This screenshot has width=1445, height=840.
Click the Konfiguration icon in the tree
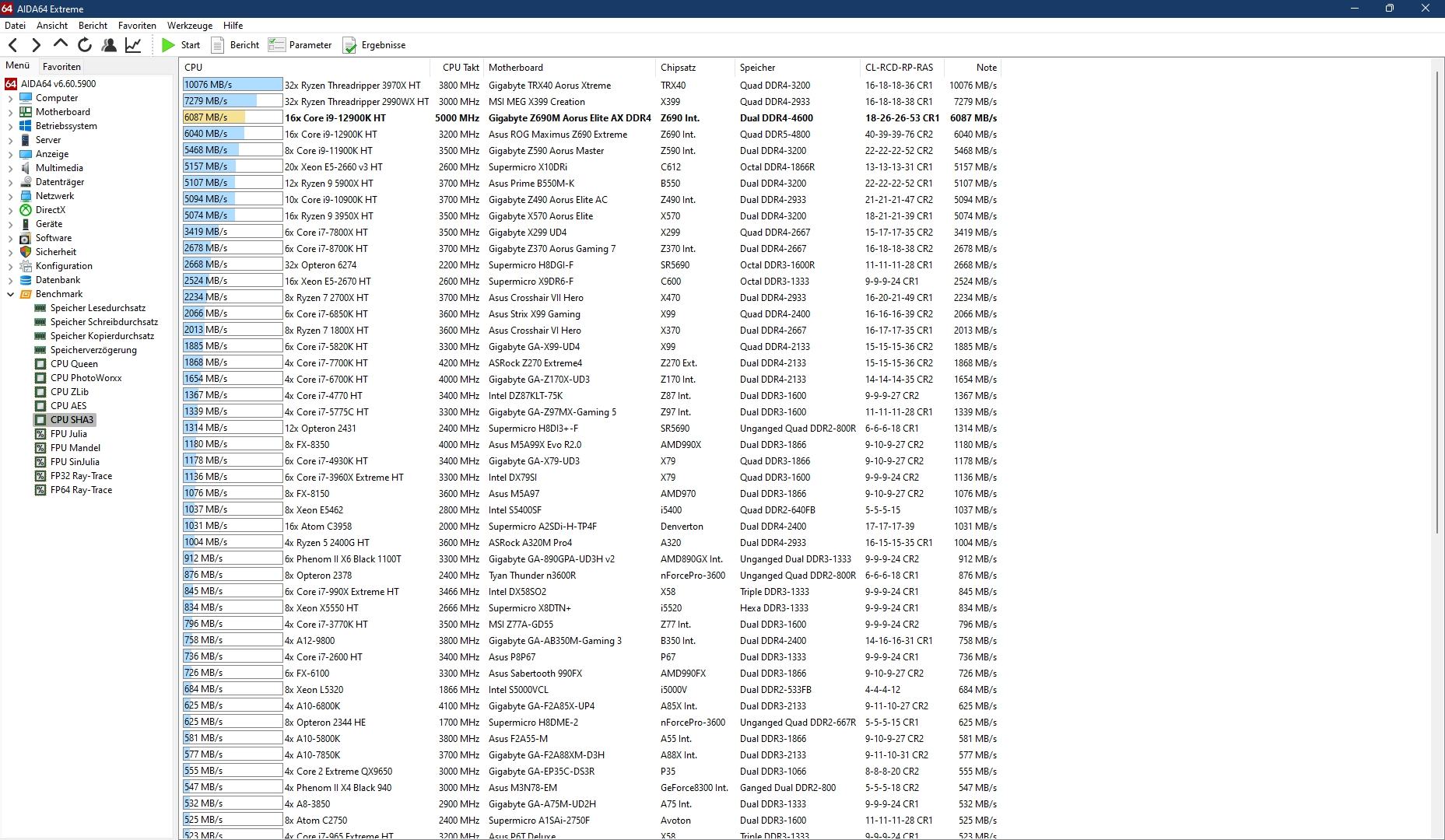(26, 266)
